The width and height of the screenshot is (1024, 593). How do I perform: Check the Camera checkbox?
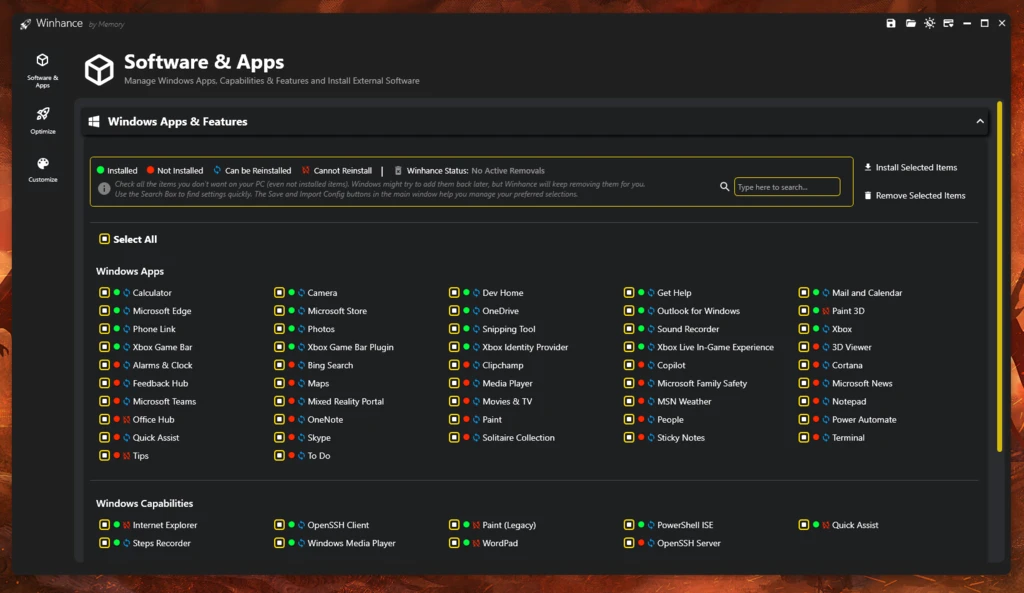[279, 293]
